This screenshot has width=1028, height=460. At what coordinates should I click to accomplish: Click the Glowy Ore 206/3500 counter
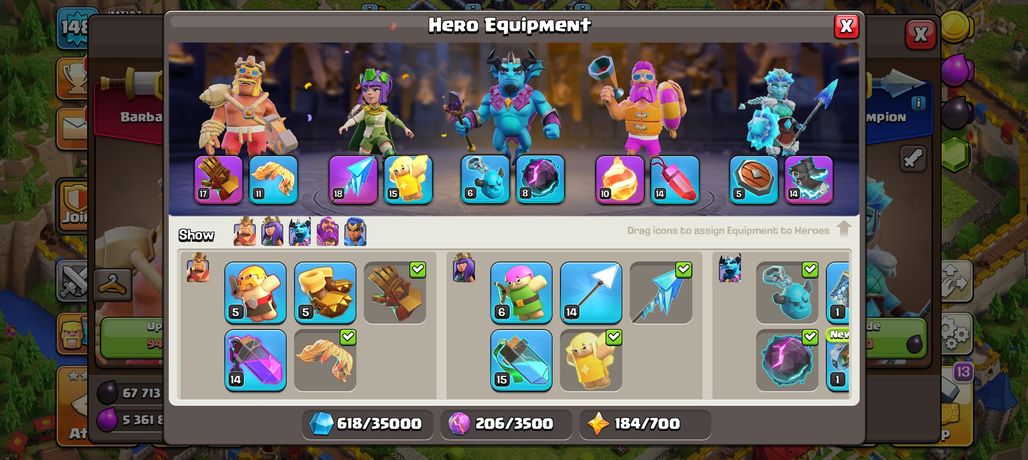tap(506, 424)
